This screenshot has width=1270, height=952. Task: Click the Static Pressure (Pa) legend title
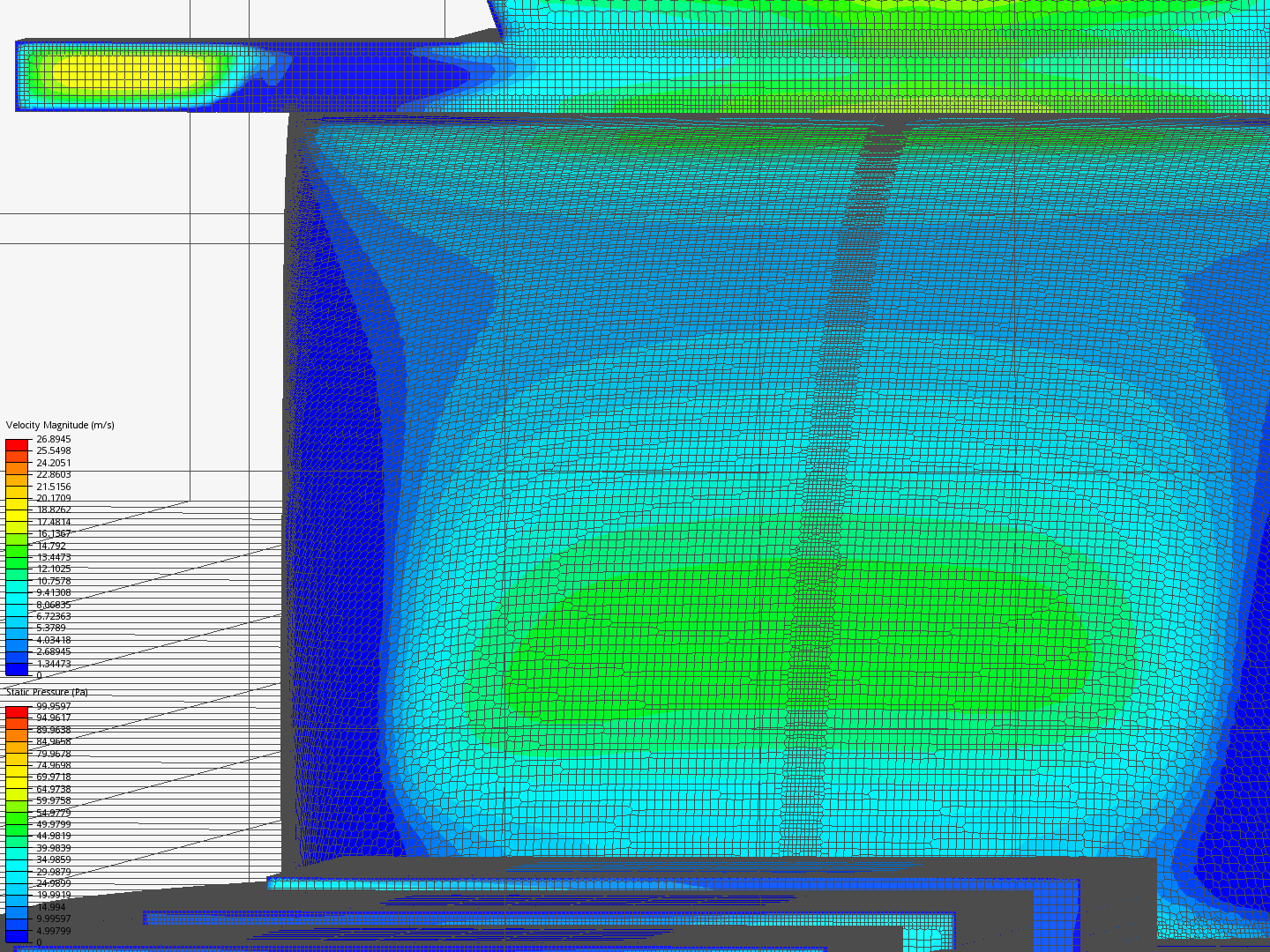click(x=47, y=692)
